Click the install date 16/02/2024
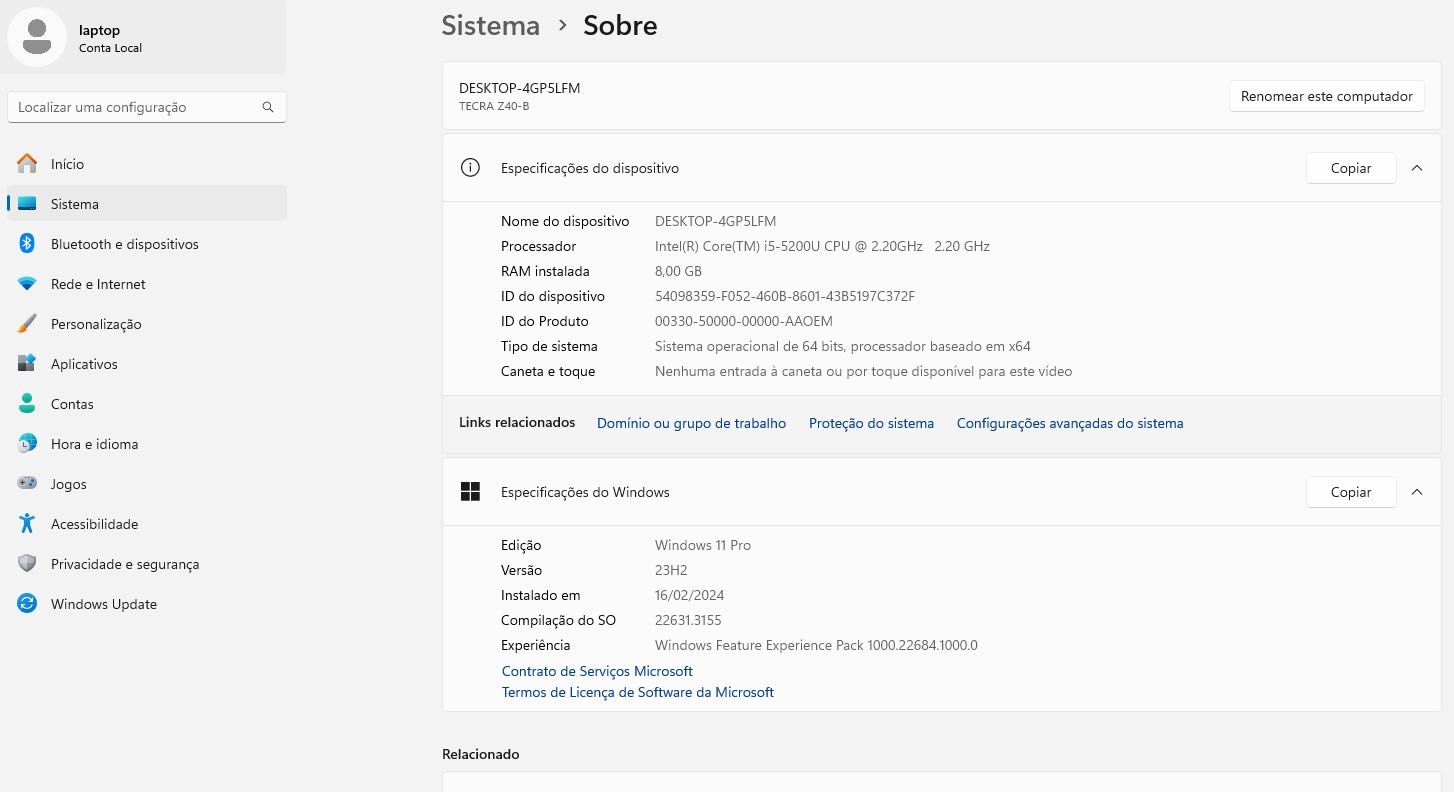The height and width of the screenshot is (792, 1454). [689, 595]
